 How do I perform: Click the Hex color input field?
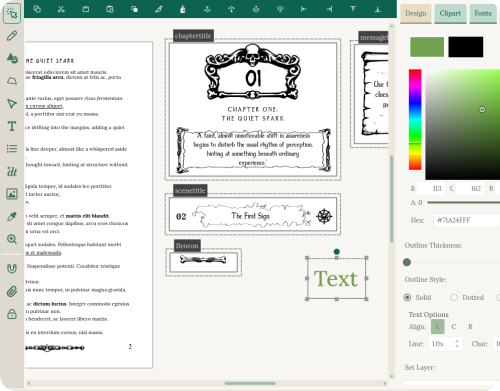coord(467,220)
